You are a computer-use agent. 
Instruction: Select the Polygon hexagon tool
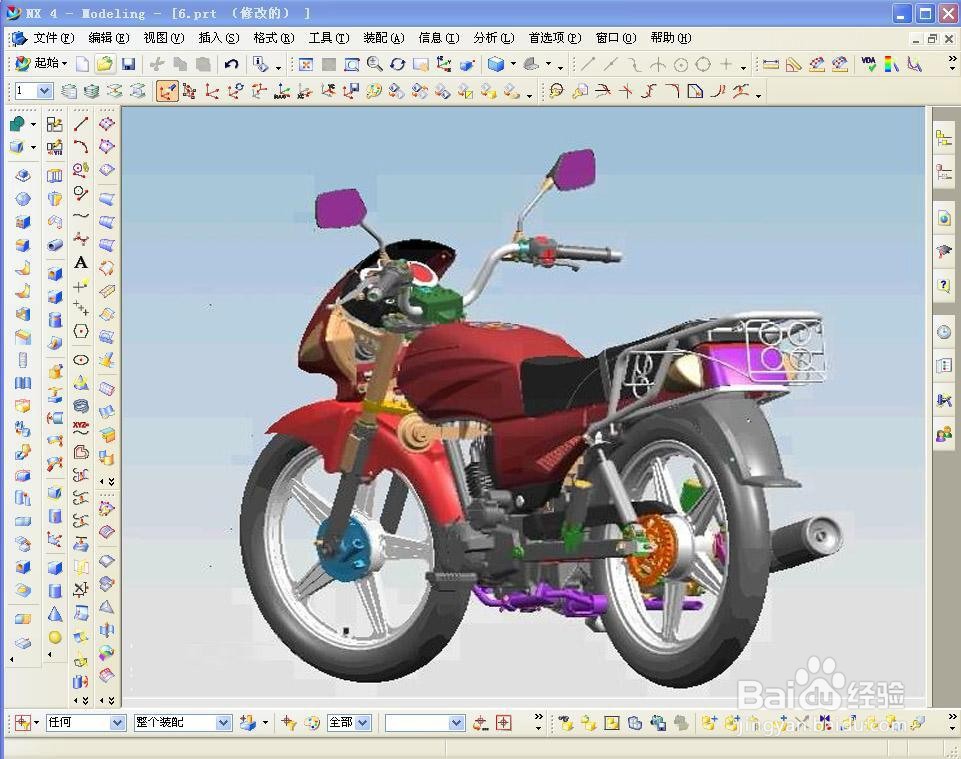(x=81, y=332)
